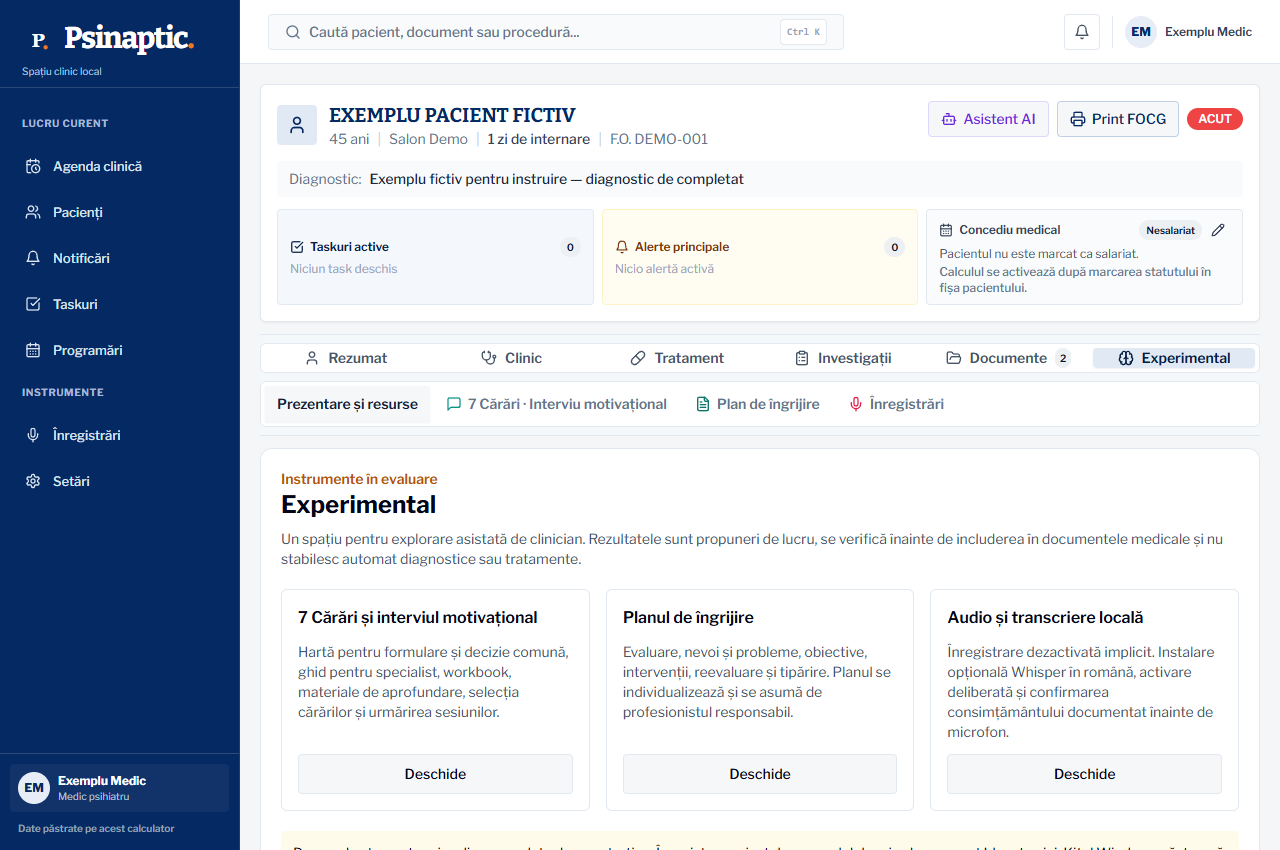Open Taskuri in the sidebar

pyautogui.click(x=120, y=304)
